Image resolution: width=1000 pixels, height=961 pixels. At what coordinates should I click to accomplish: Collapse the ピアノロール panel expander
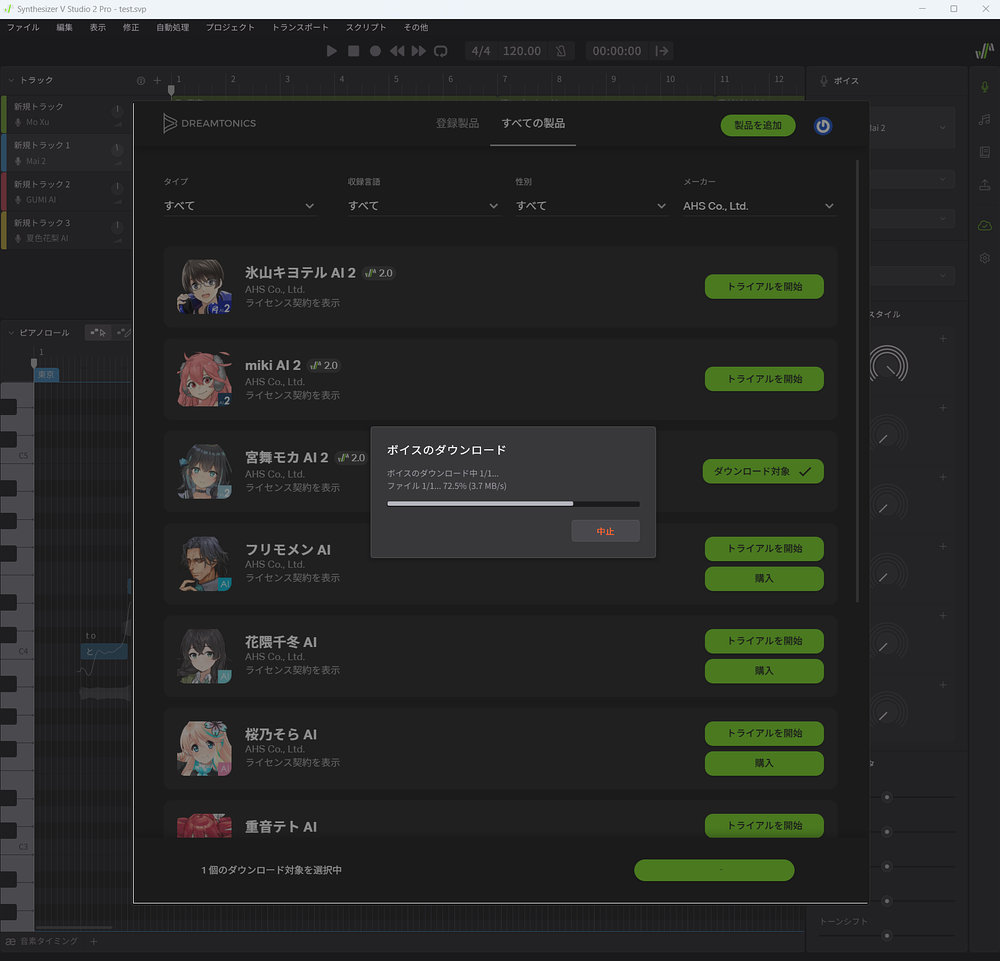click(x=11, y=333)
